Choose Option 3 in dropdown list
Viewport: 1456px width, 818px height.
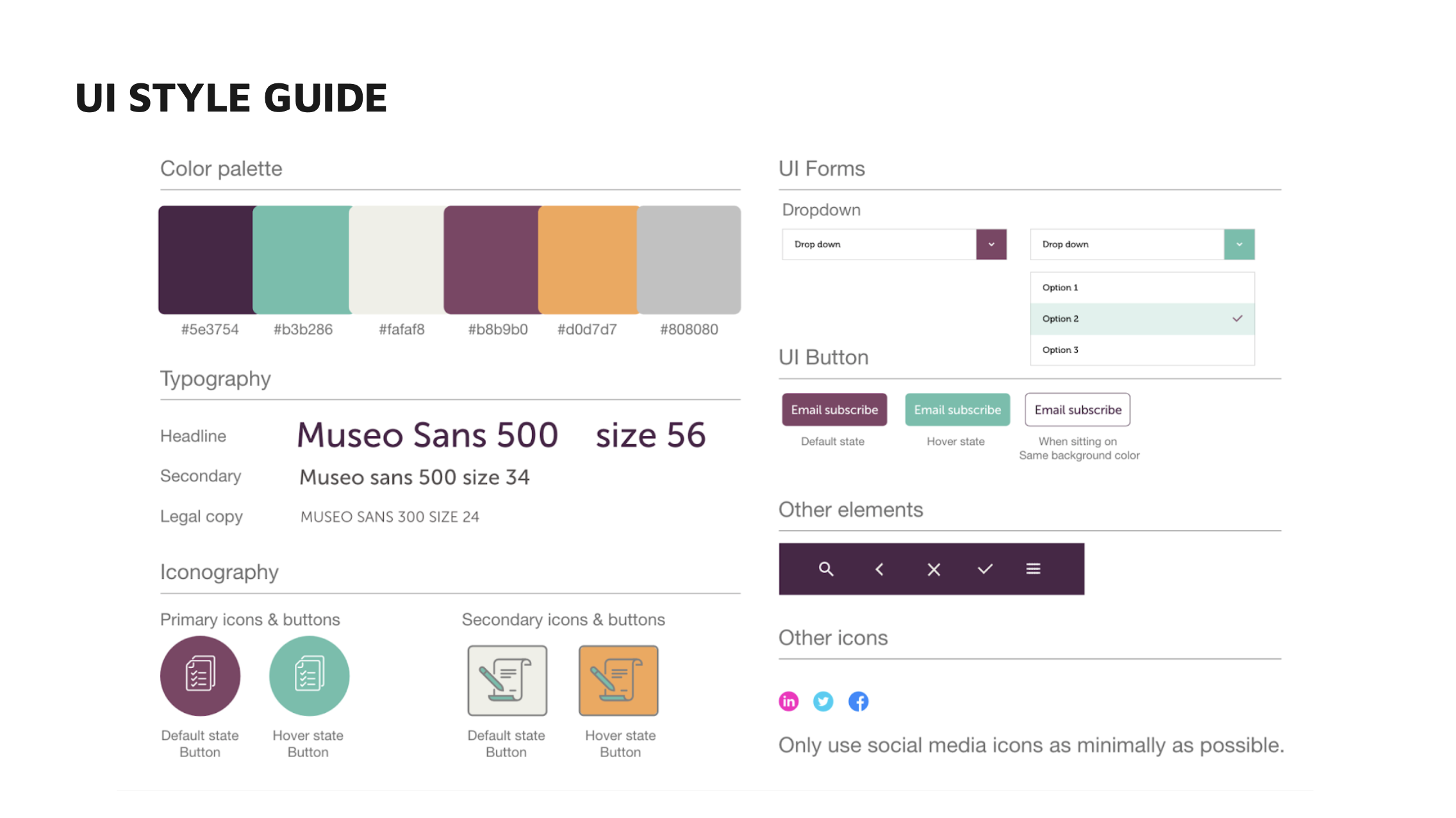[x=1141, y=350]
